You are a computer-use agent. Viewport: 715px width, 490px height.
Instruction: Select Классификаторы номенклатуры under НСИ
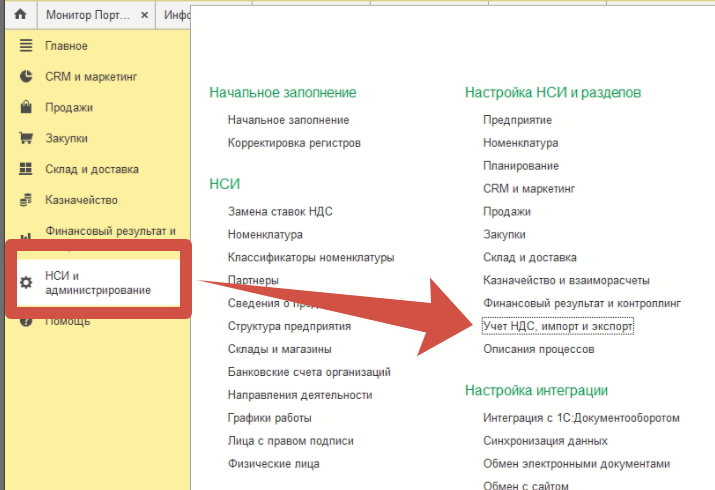click(311, 258)
